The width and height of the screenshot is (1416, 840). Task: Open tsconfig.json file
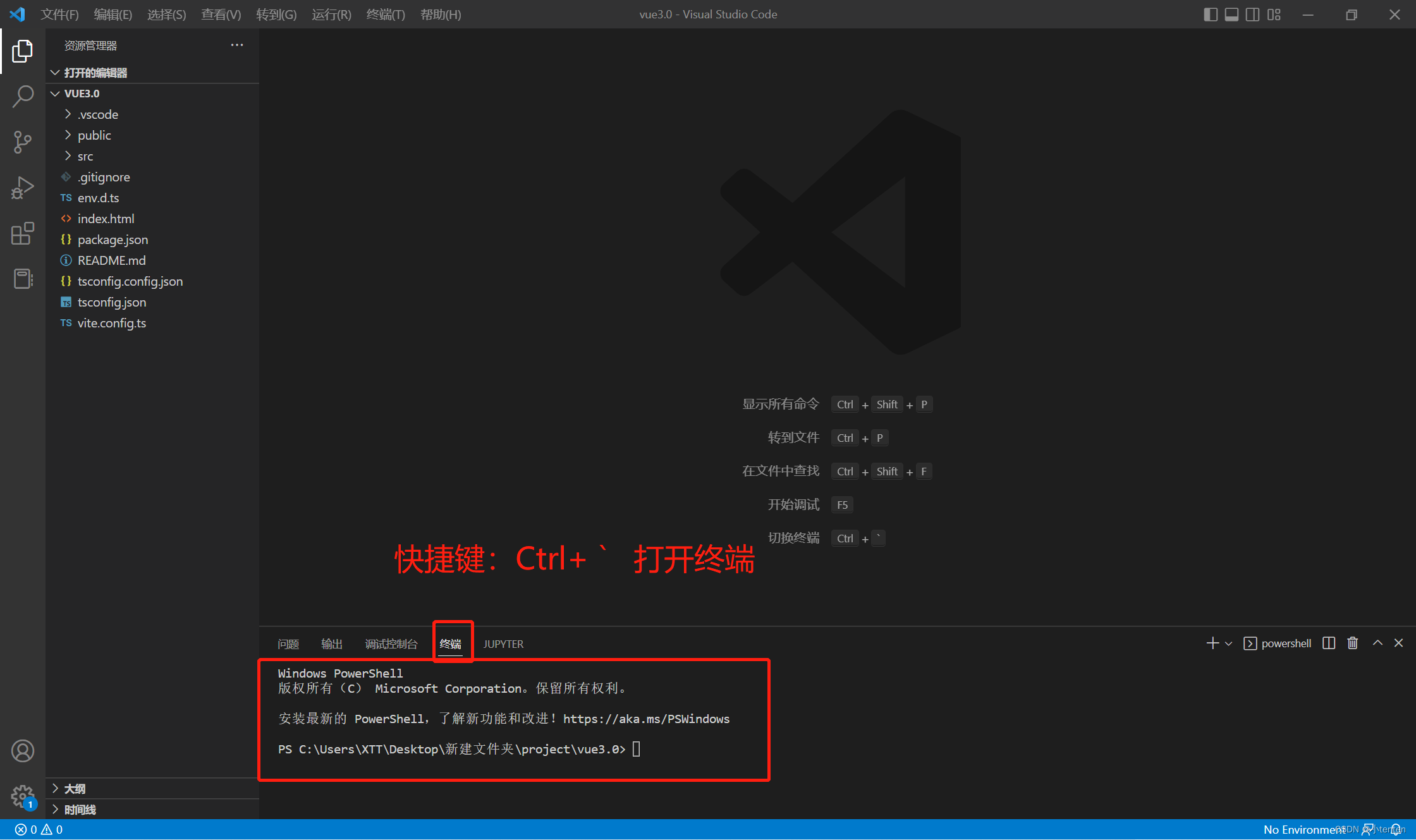152,302
